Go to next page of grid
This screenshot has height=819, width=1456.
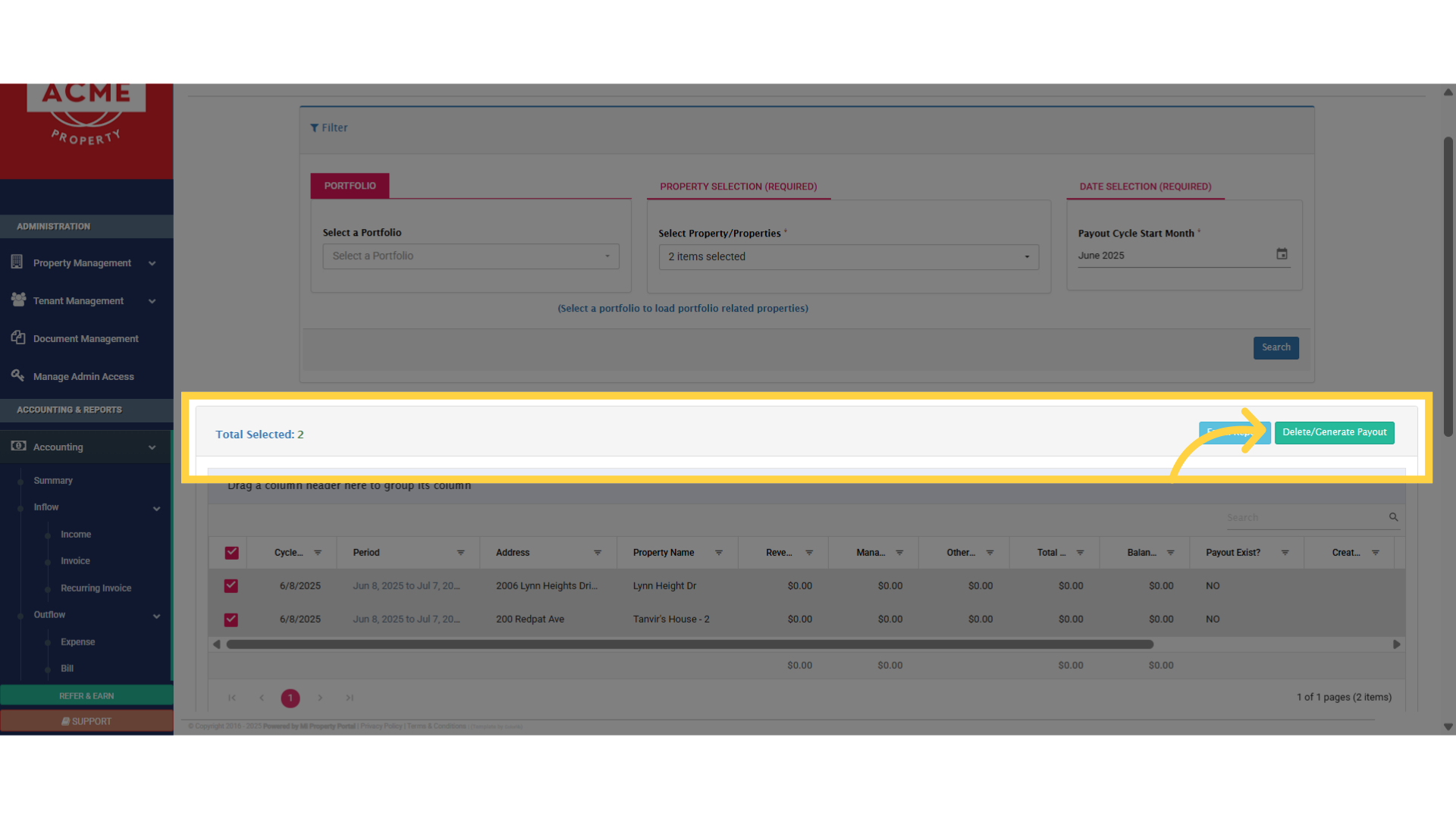point(320,698)
